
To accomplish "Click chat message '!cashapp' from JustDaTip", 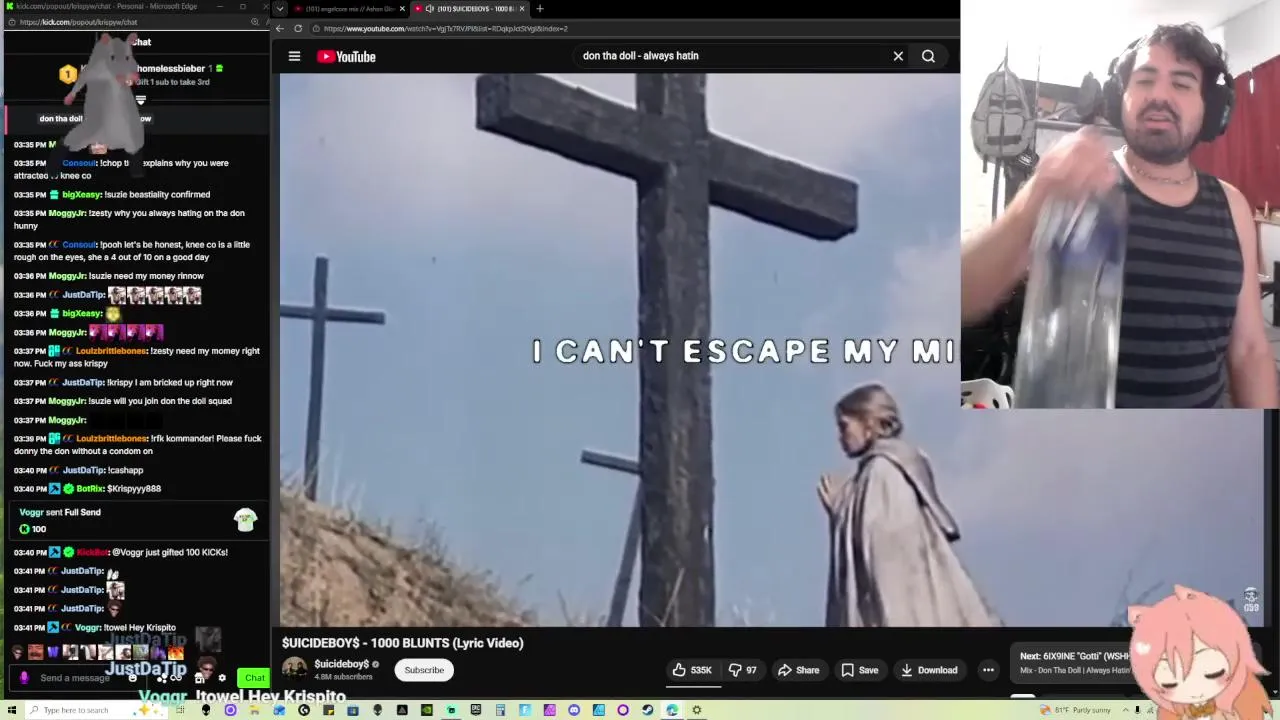I will click(x=126, y=470).
